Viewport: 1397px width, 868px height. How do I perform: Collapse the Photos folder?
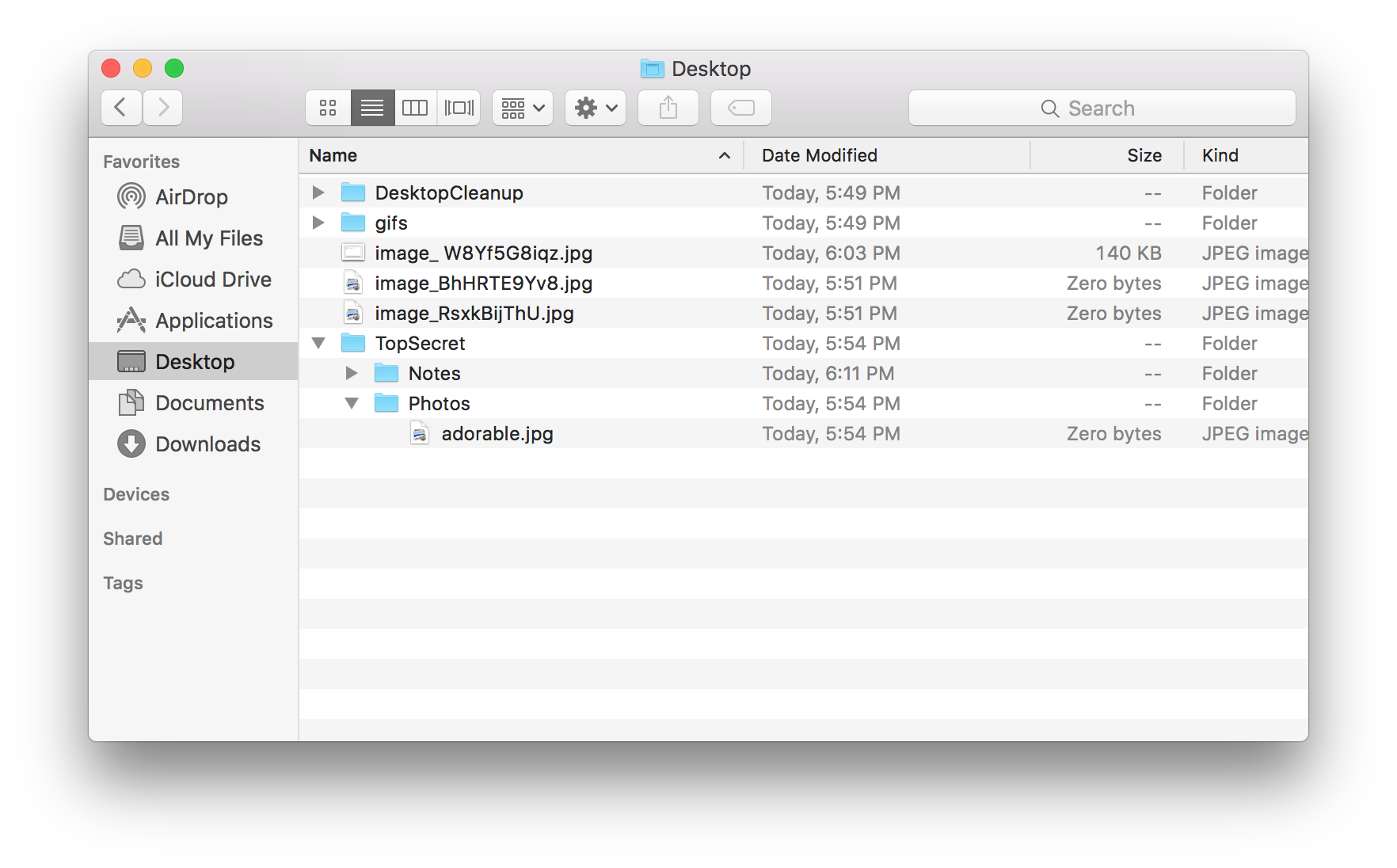[x=352, y=403]
